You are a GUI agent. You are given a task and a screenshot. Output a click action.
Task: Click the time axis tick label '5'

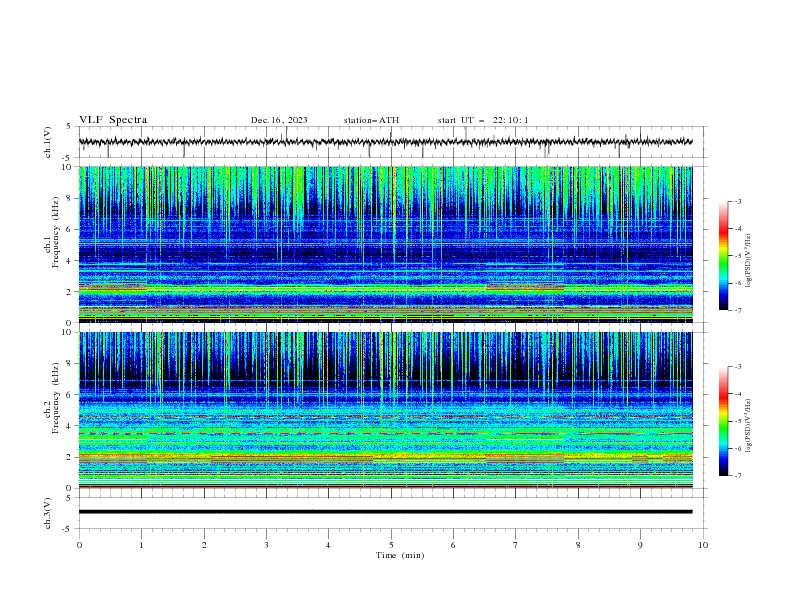coord(391,545)
